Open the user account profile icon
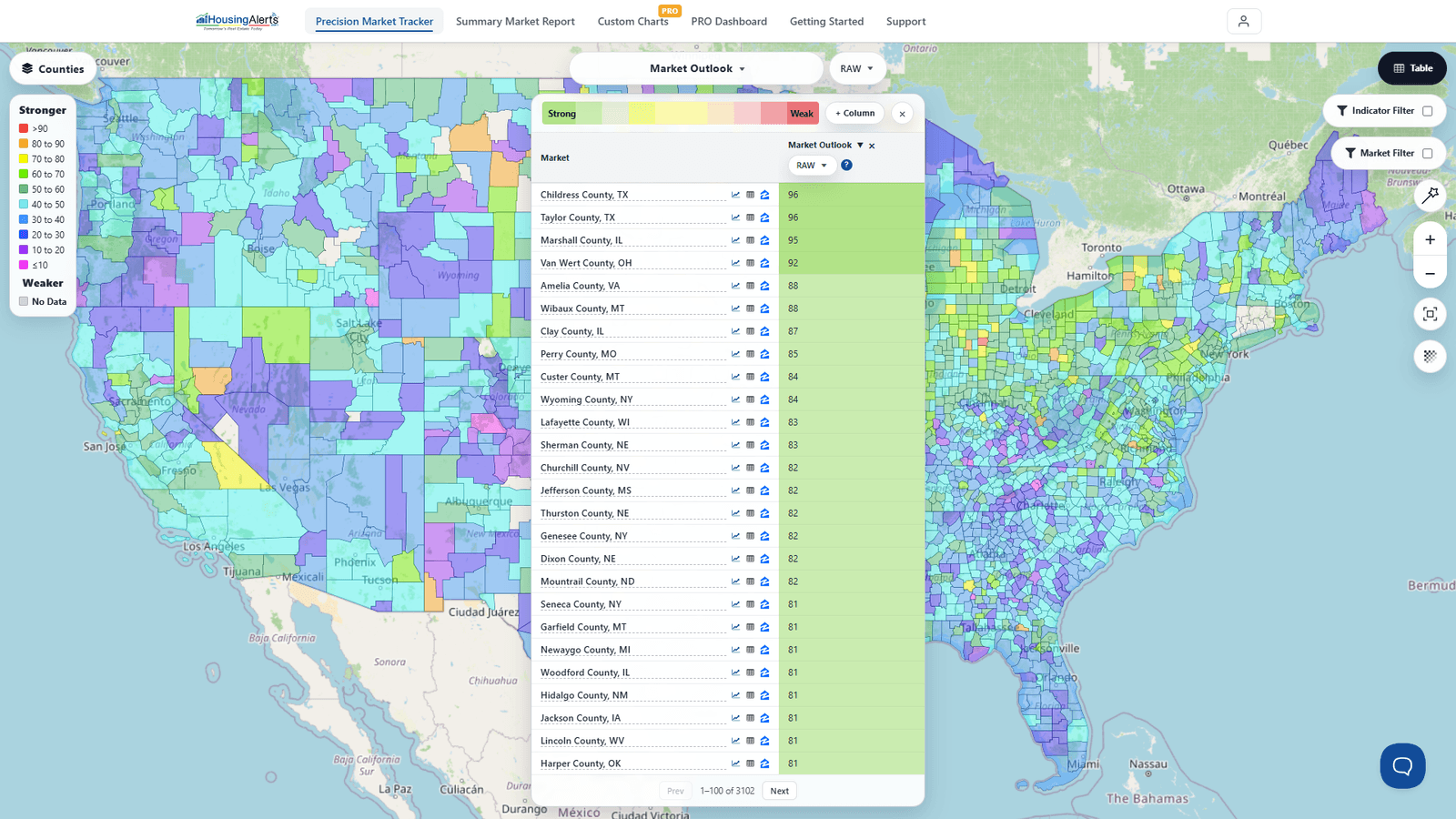 pos(1244,21)
